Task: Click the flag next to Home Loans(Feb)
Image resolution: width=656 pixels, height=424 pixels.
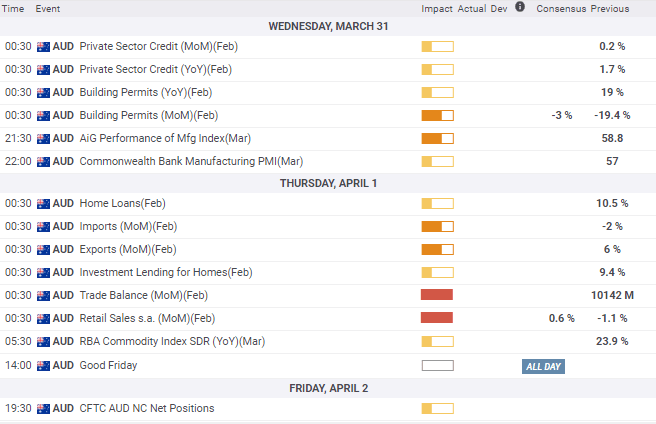Action: [42, 203]
